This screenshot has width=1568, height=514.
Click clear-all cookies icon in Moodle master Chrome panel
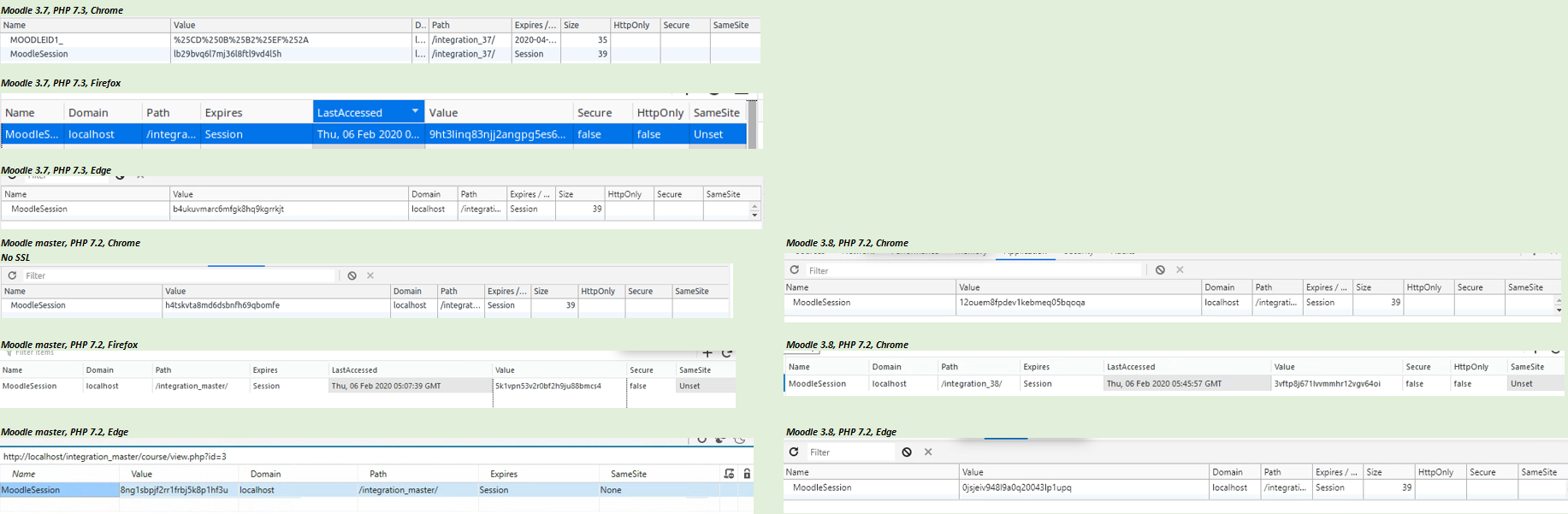pos(352,275)
